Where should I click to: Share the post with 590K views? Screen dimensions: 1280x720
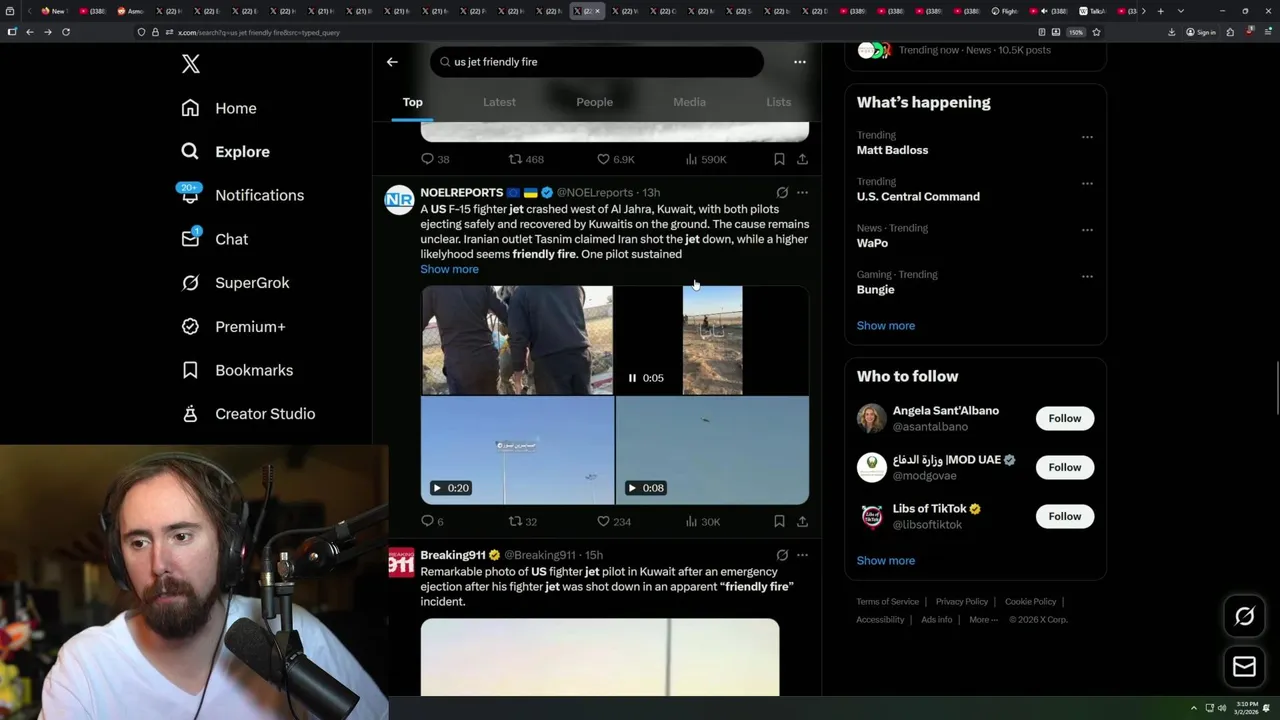(x=802, y=159)
